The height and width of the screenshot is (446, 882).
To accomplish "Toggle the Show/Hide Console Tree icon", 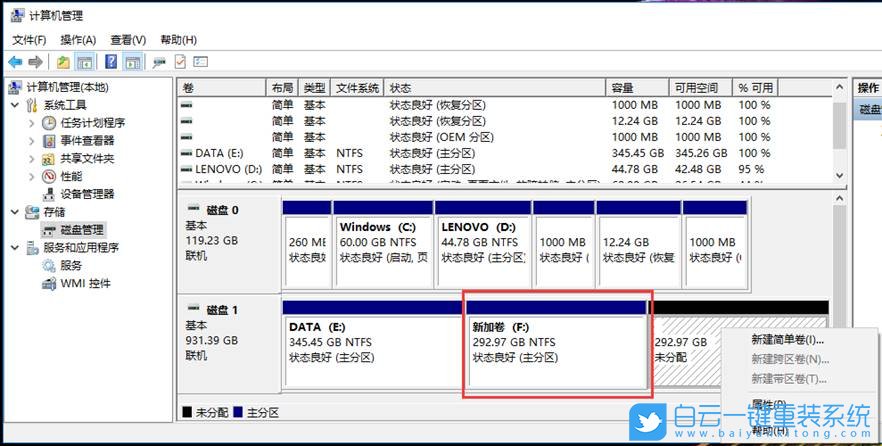I will pyautogui.click(x=85, y=62).
